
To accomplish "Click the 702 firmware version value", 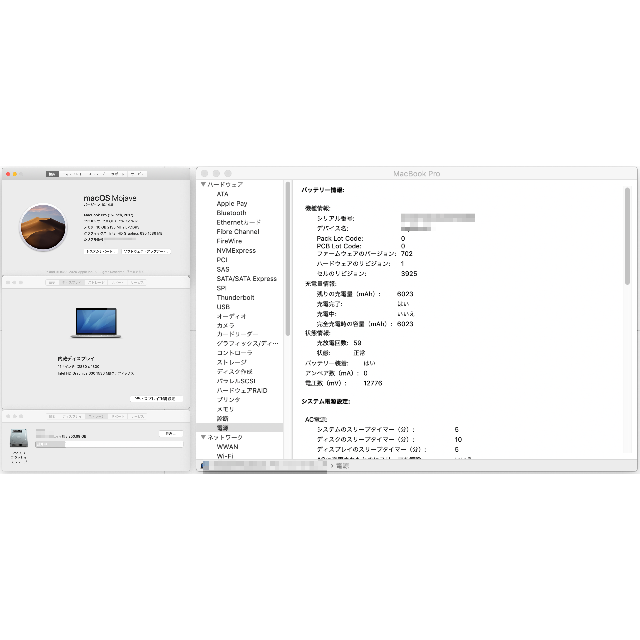I will 407,253.
